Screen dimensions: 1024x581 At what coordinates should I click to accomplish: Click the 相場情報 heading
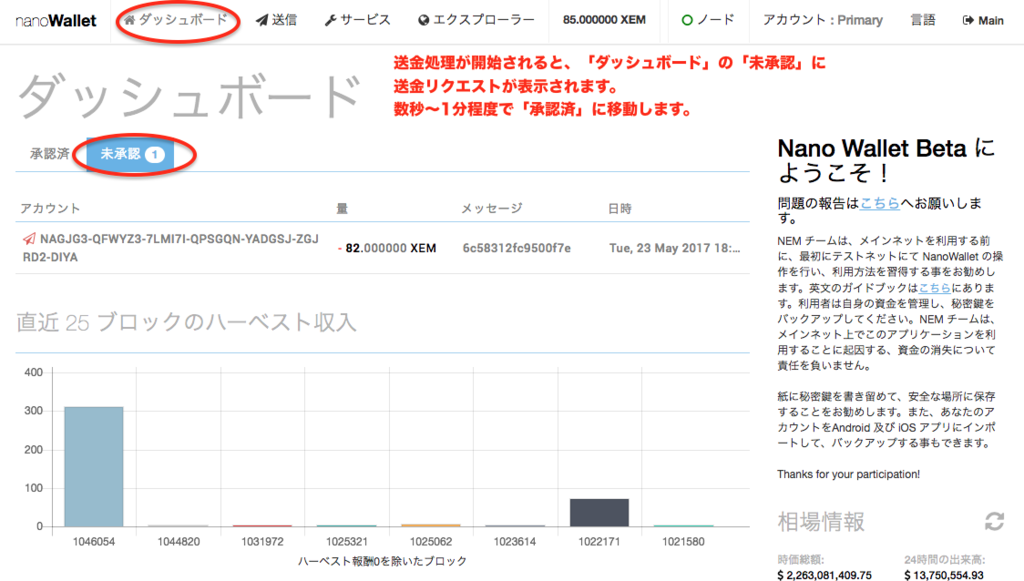point(821,522)
